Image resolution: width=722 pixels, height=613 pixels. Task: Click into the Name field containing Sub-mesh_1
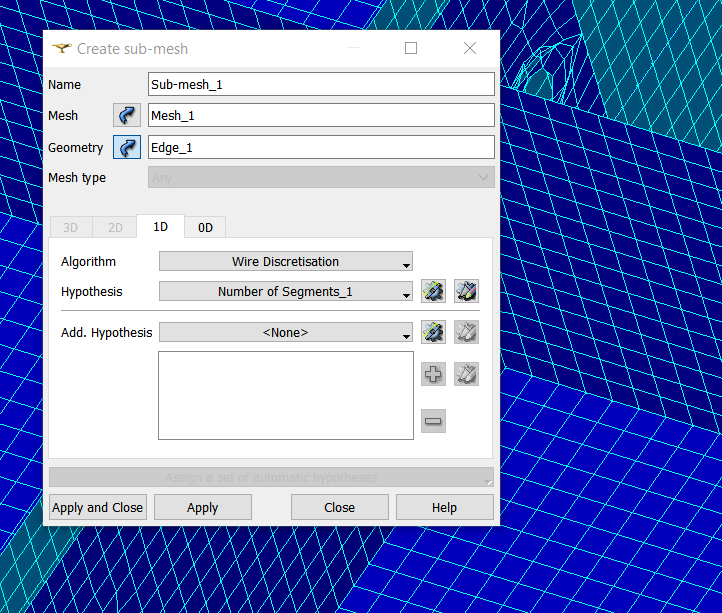(321, 84)
